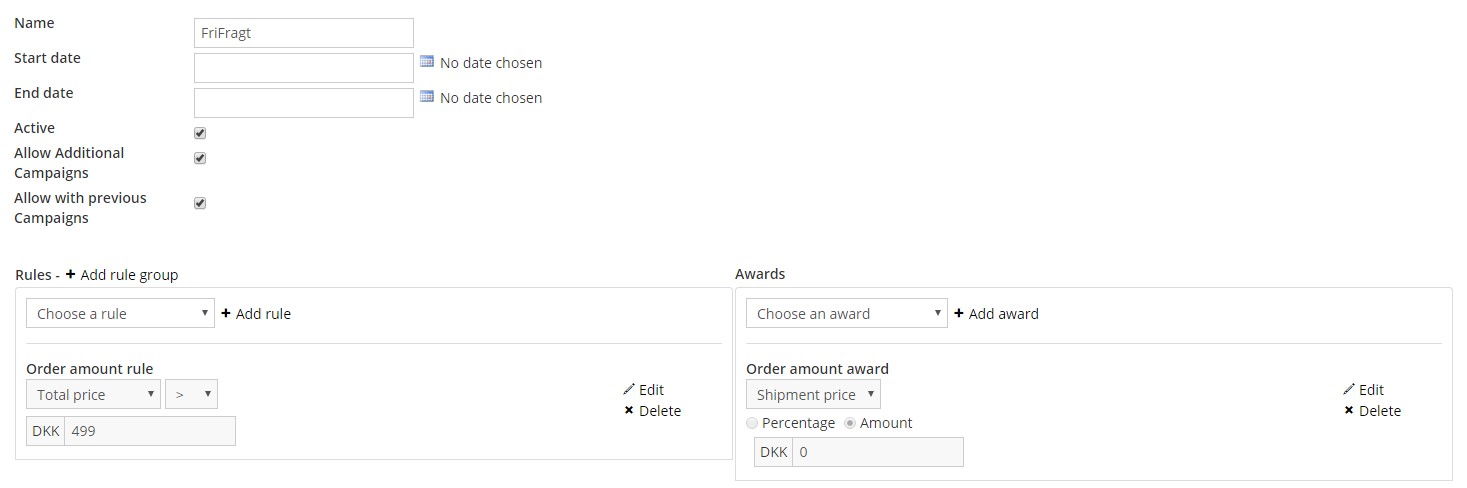Open the End date calendar picker icon
Viewport: 1467px width, 488px height.
pos(427,97)
